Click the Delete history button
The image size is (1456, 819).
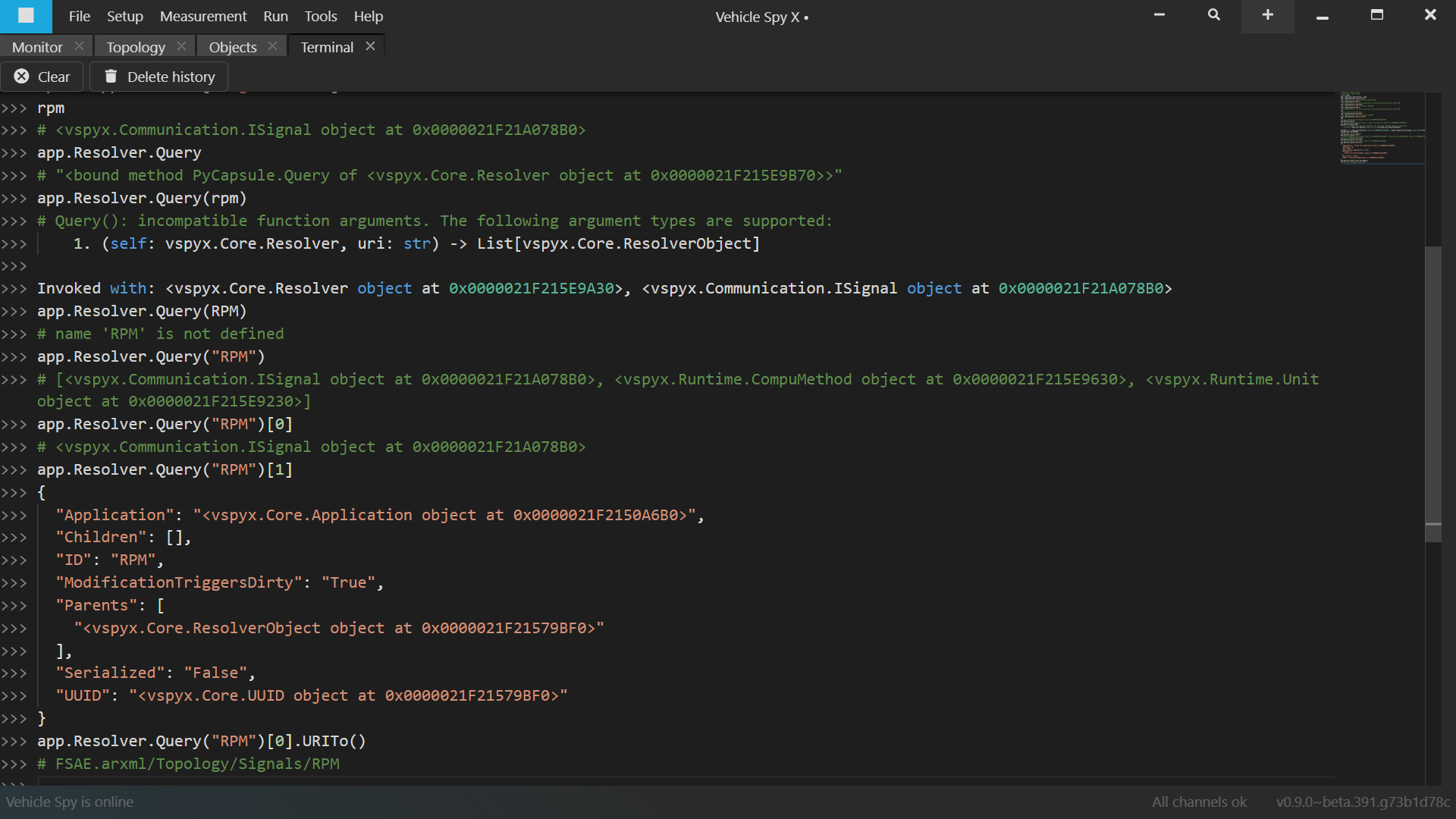point(159,76)
